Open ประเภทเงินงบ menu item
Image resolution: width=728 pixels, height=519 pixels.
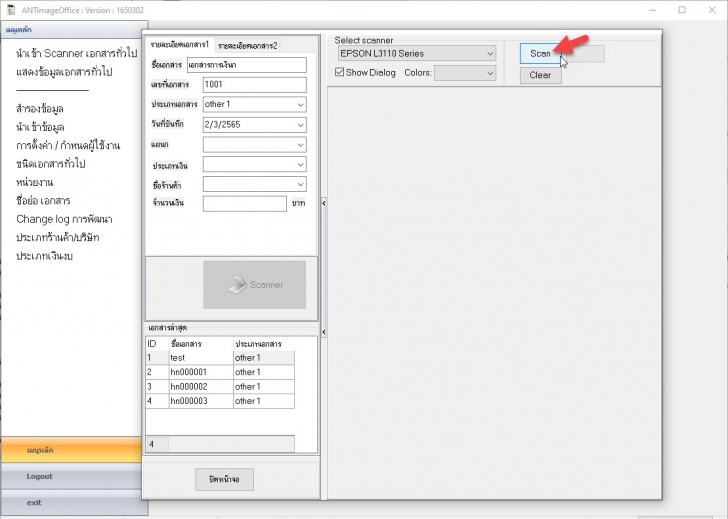44,256
